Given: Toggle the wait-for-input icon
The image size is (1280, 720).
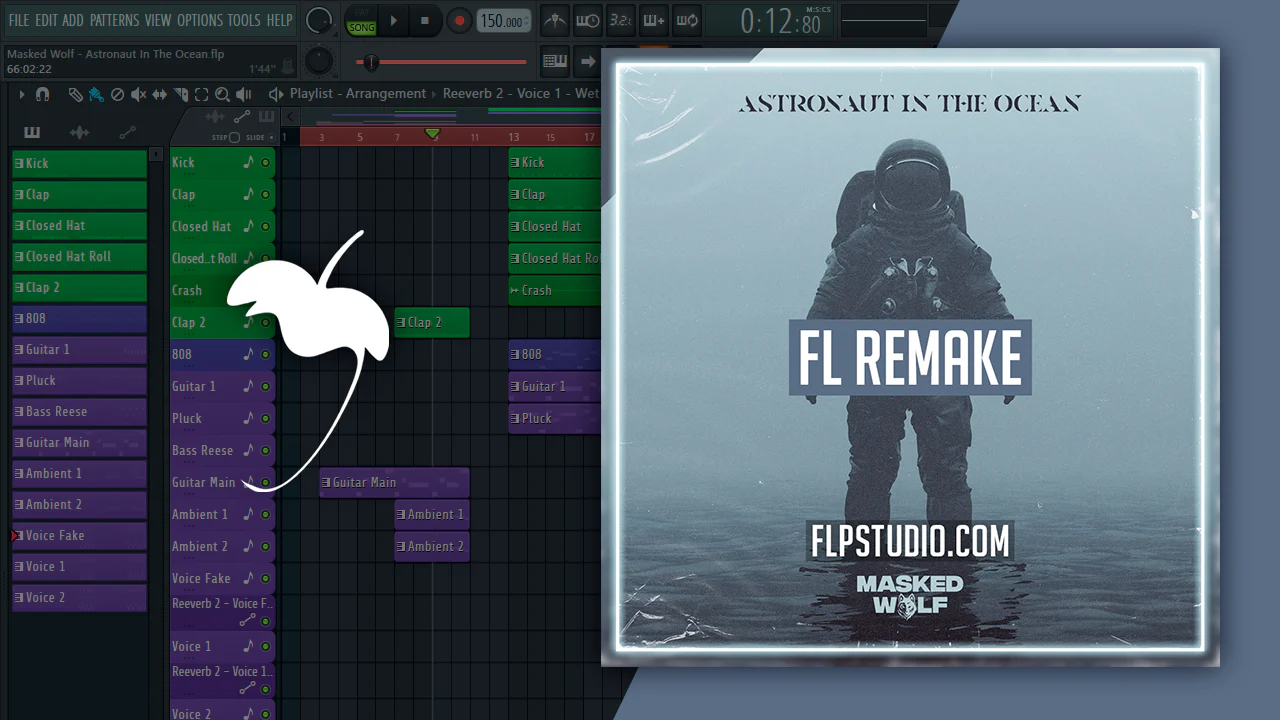Looking at the screenshot, I should pos(588,20).
